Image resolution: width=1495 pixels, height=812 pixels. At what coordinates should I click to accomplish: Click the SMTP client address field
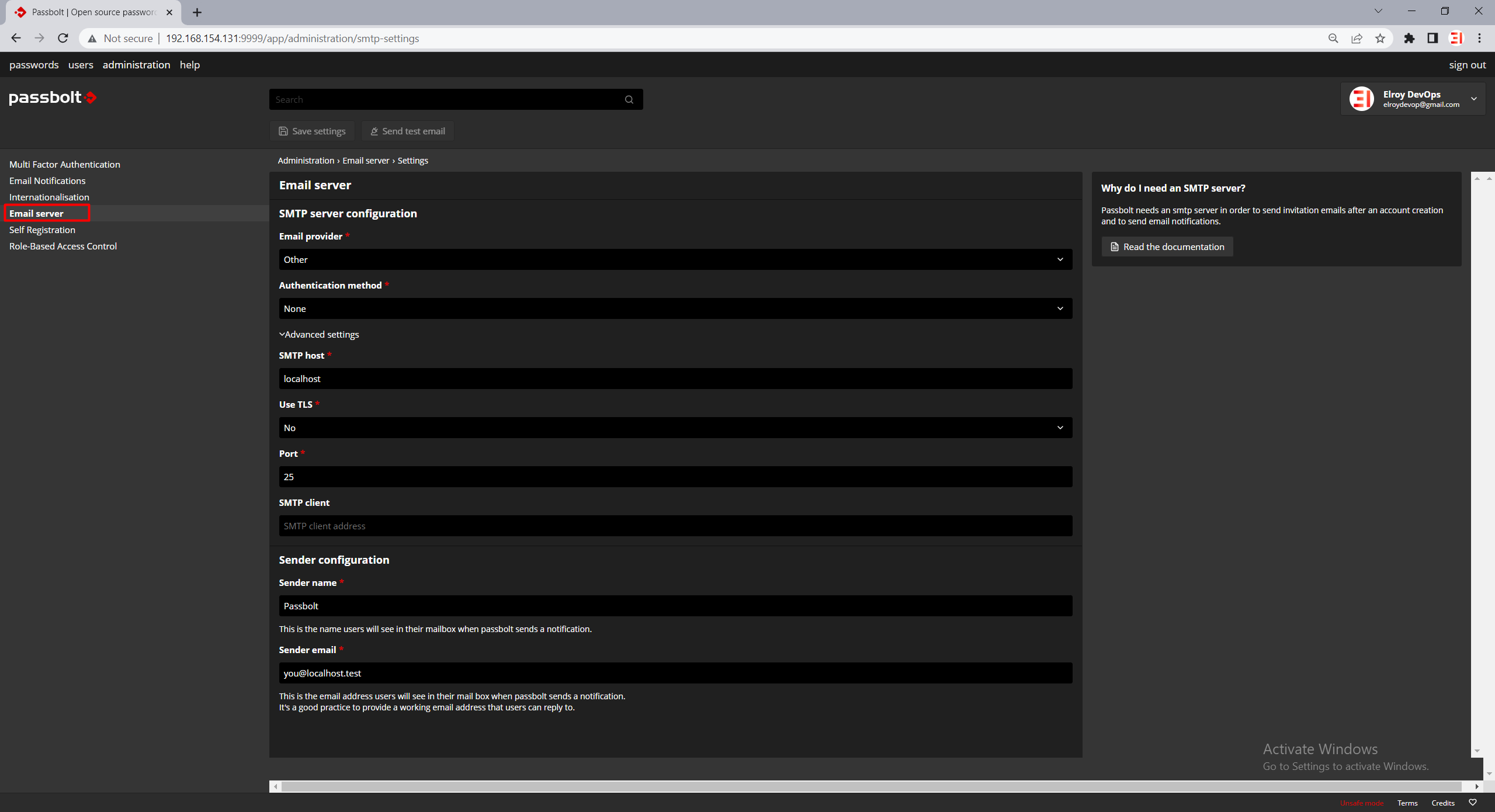tap(675, 526)
